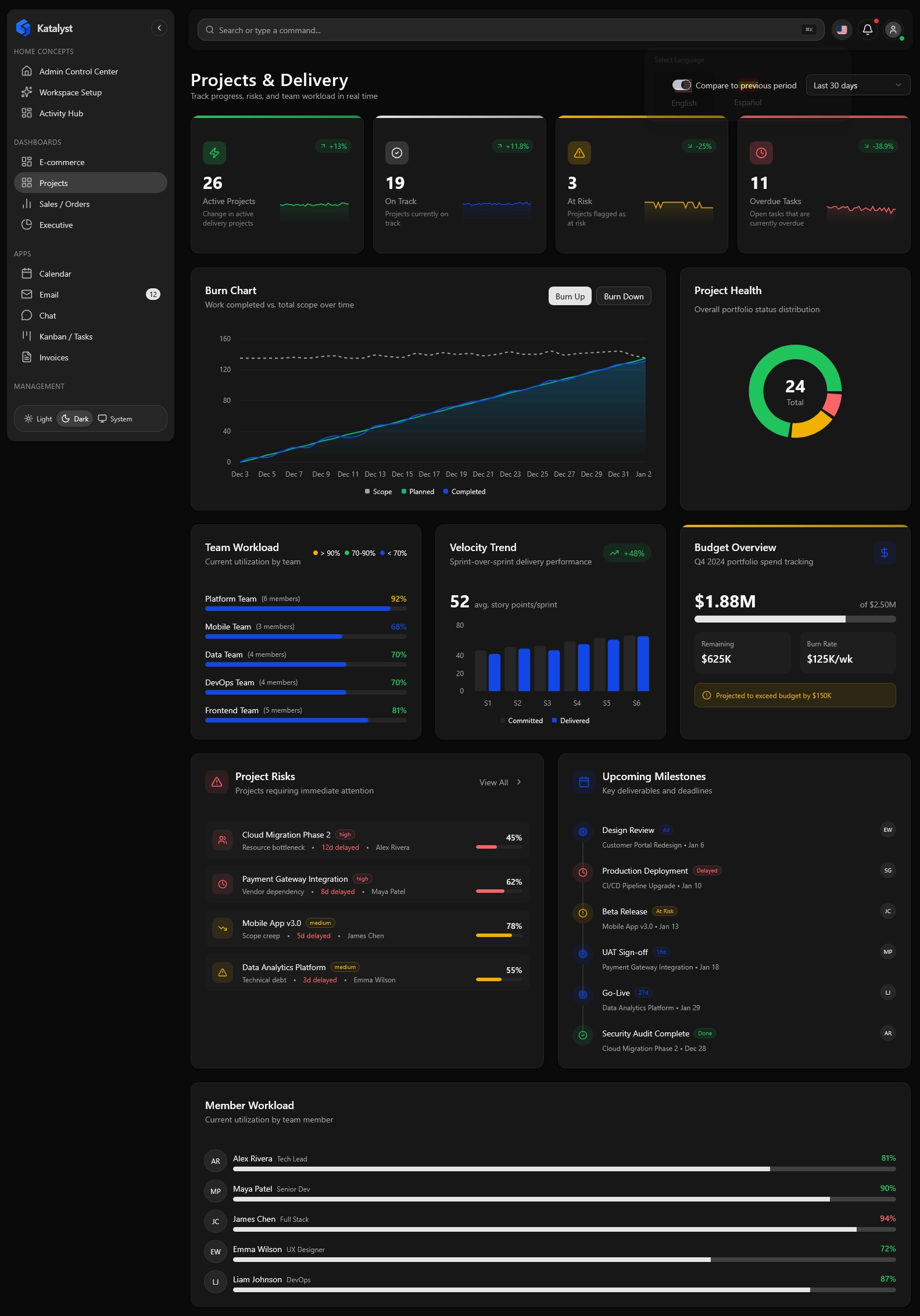Expand View All project risks

pos(500,782)
